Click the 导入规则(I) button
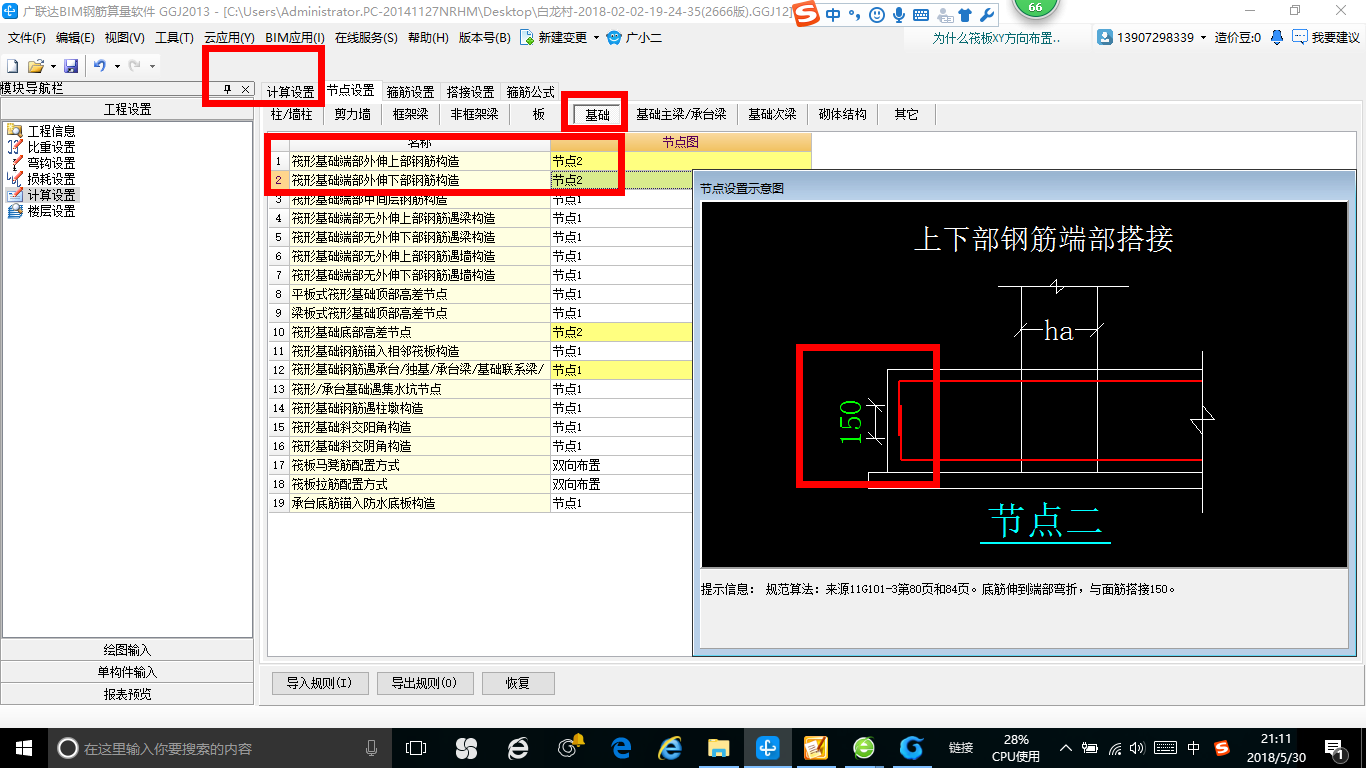The image size is (1366, 768). click(320, 684)
